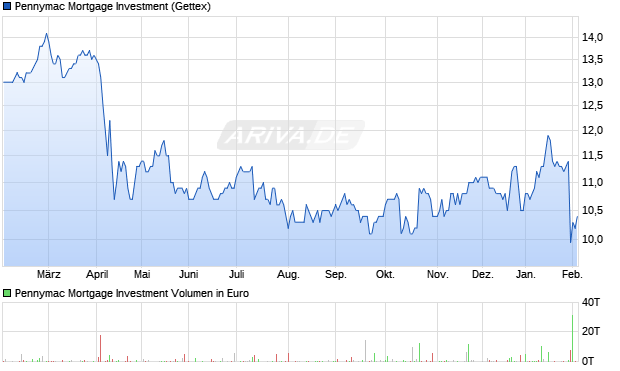Image resolution: width=620 pixels, height=371 pixels.
Task: Click the 20T volume axis value
Action: (591, 331)
